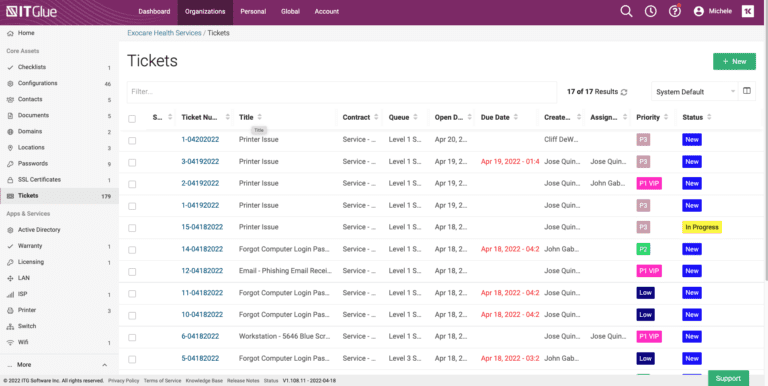Click the Tickets sidebar icon
This screenshot has width=768, height=386.
[x=10, y=196]
